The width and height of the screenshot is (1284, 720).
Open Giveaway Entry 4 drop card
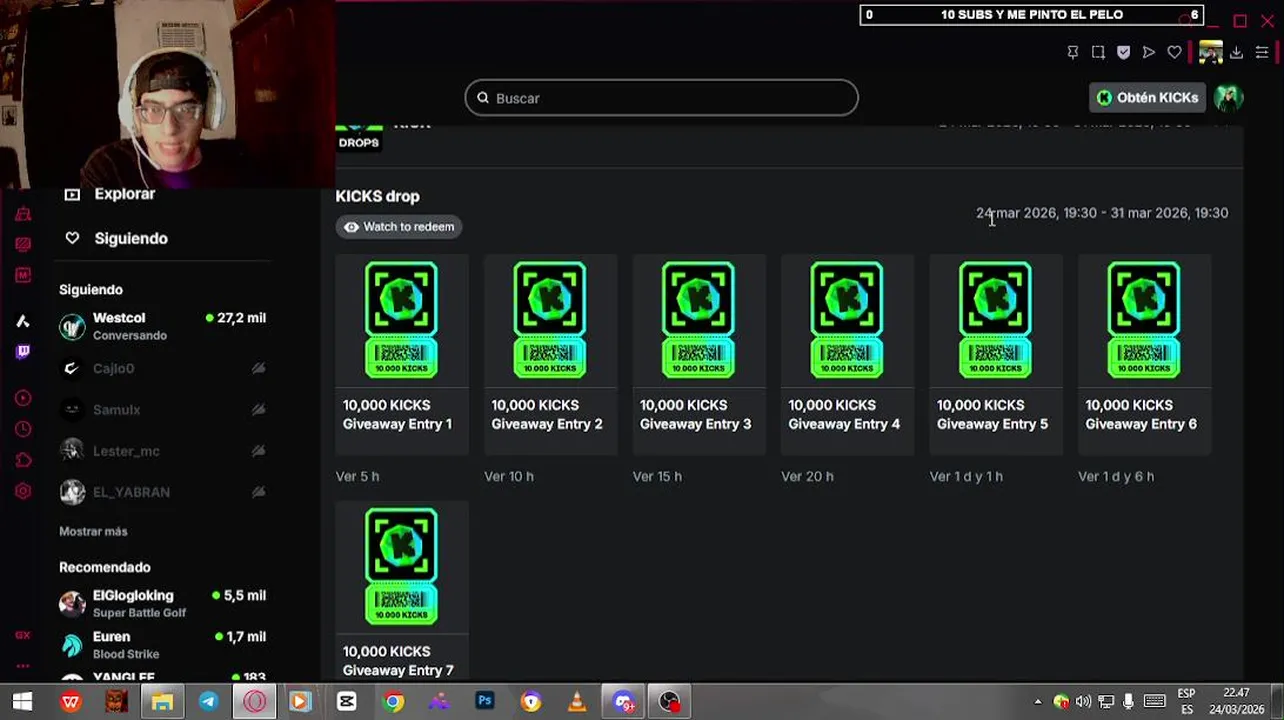coord(847,353)
